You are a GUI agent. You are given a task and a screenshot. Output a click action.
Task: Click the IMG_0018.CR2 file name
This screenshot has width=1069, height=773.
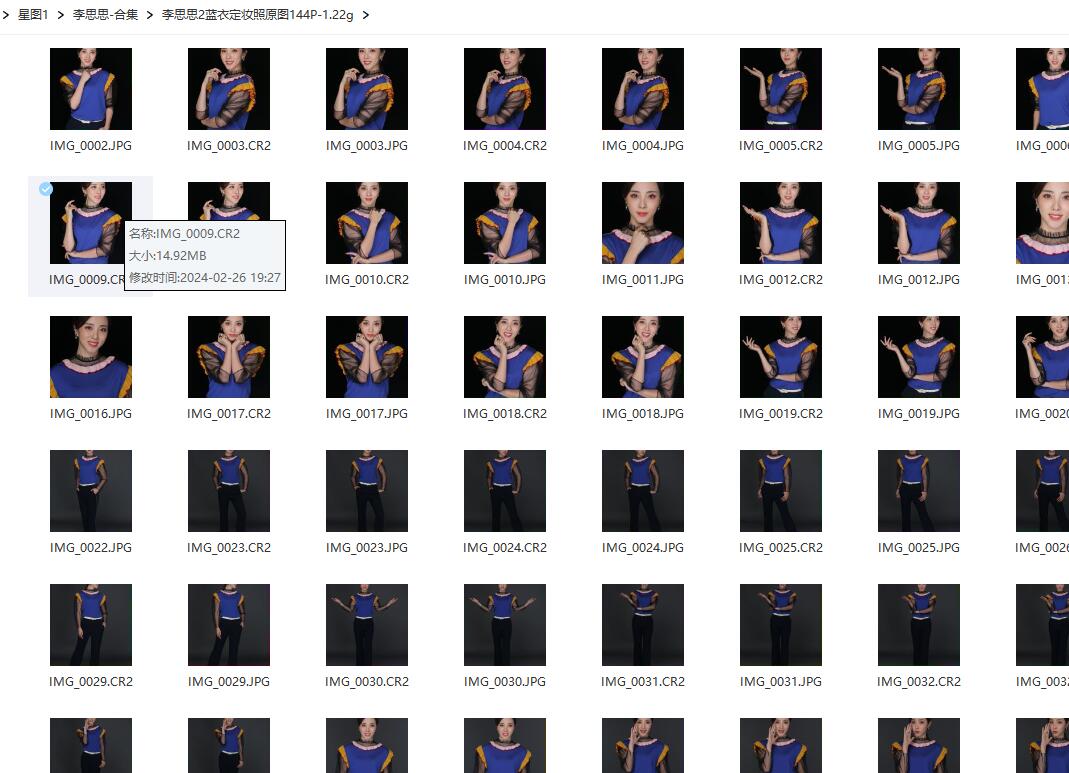pos(505,413)
